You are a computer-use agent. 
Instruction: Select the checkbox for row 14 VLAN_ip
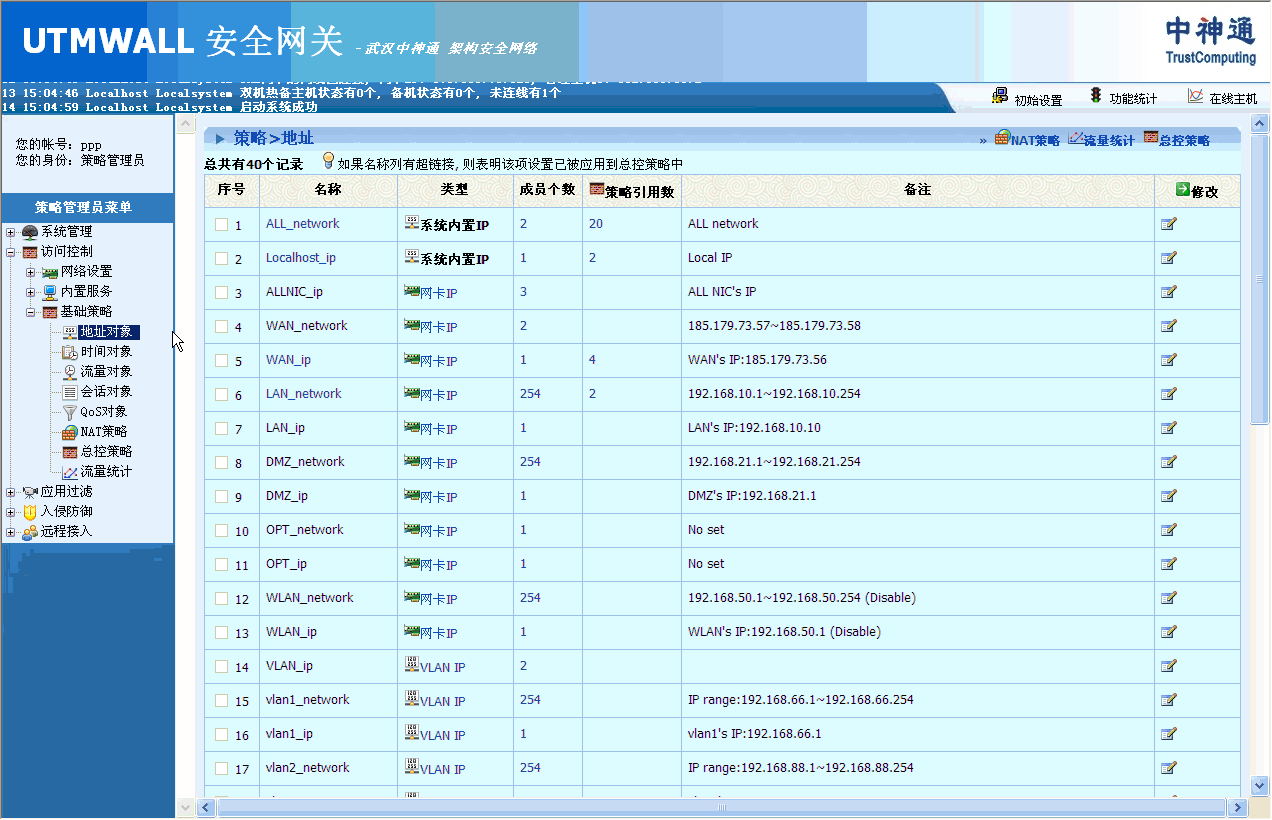click(221, 667)
